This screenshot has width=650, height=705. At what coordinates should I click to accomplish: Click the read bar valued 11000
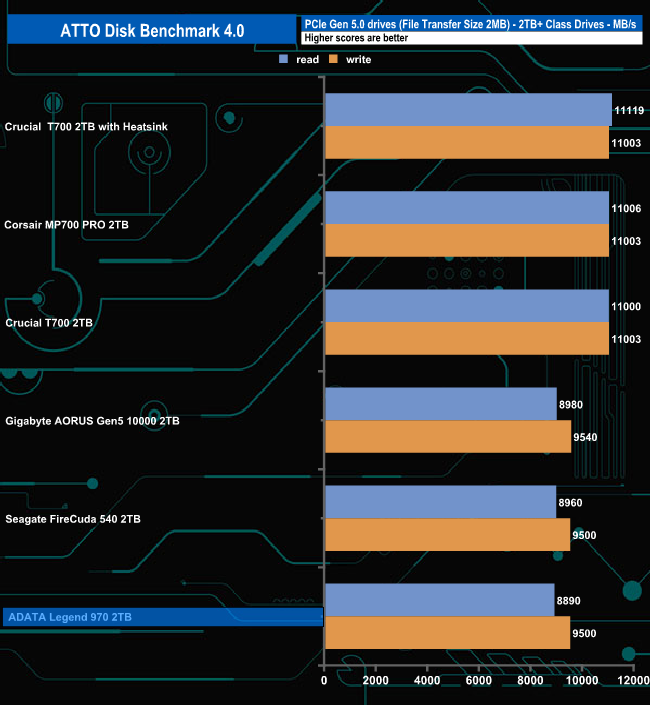(x=467, y=306)
